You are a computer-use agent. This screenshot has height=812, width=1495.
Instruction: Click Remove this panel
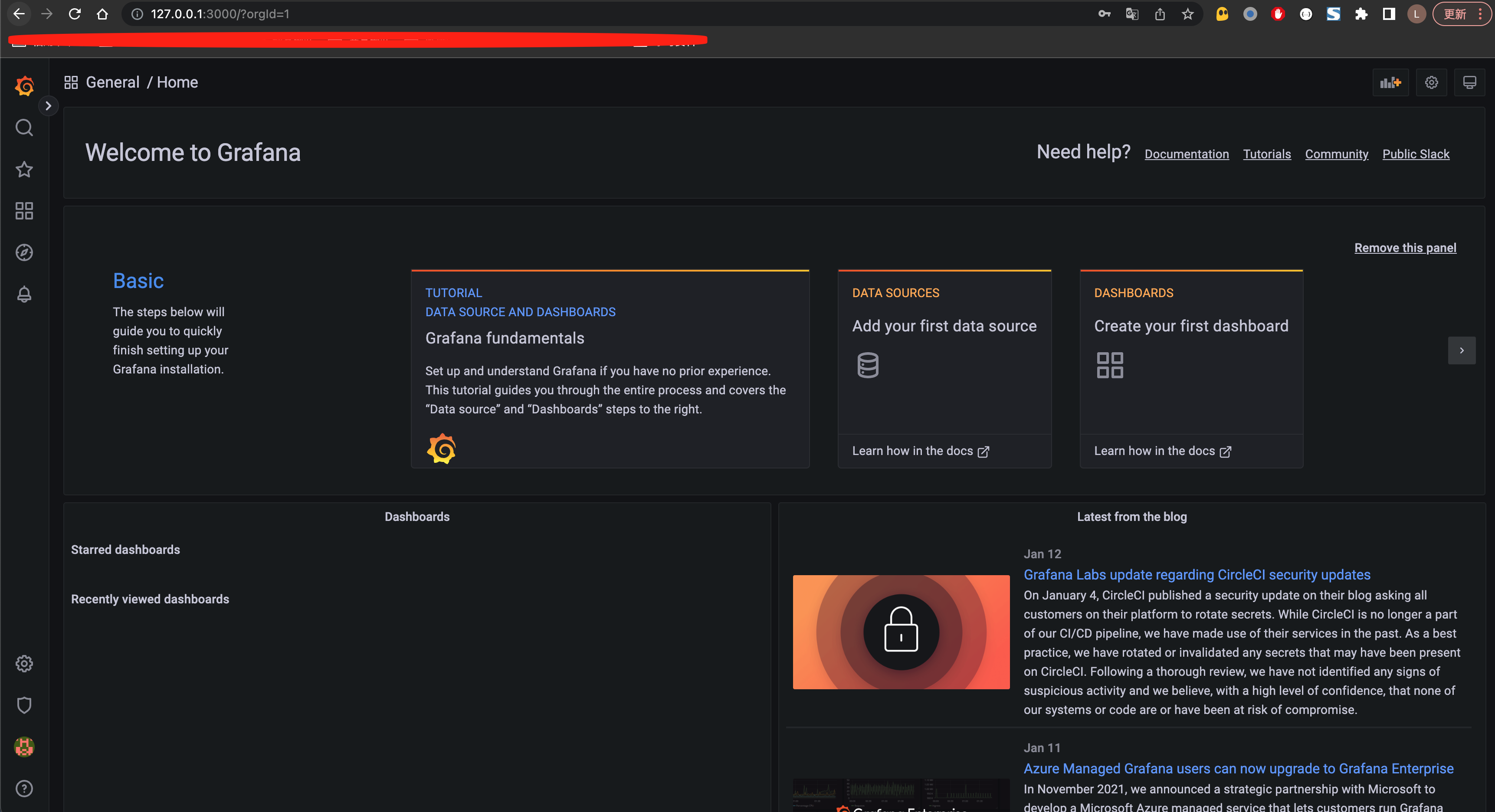[x=1405, y=248]
